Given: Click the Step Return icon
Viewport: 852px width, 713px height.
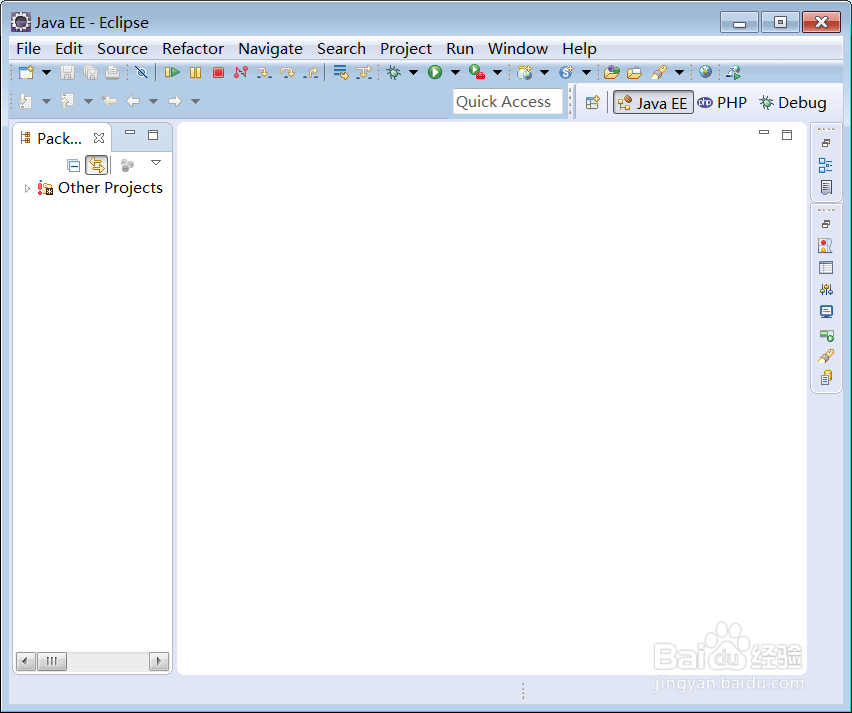Looking at the screenshot, I should pyautogui.click(x=311, y=72).
